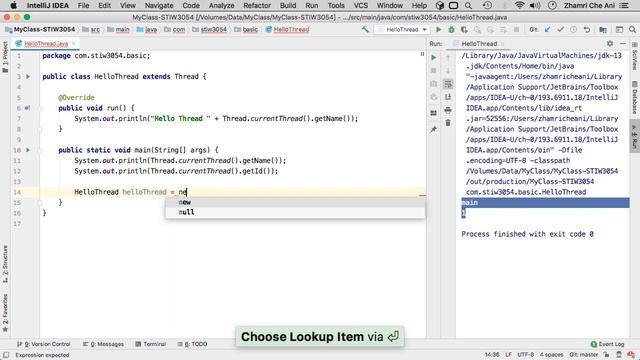Open the macOS Apple menu
The height and width of the screenshot is (360, 640).
(13, 5)
